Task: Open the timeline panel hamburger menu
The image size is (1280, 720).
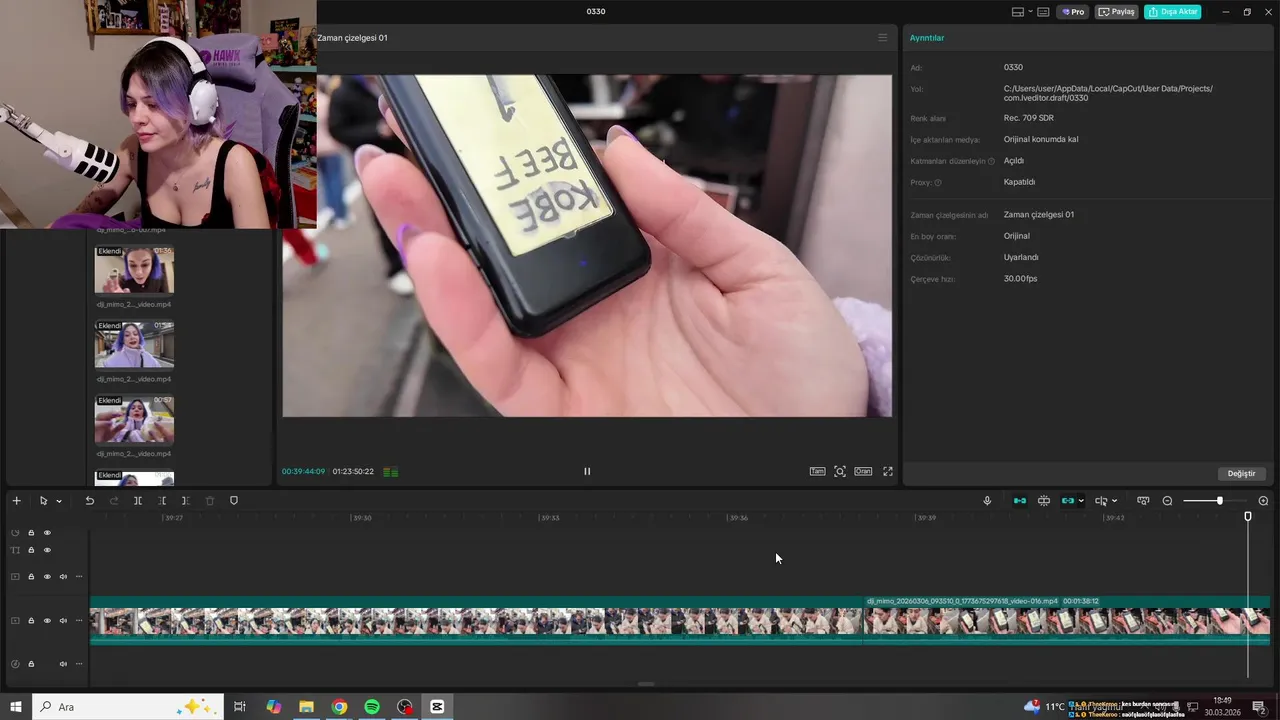Action: [x=882, y=38]
